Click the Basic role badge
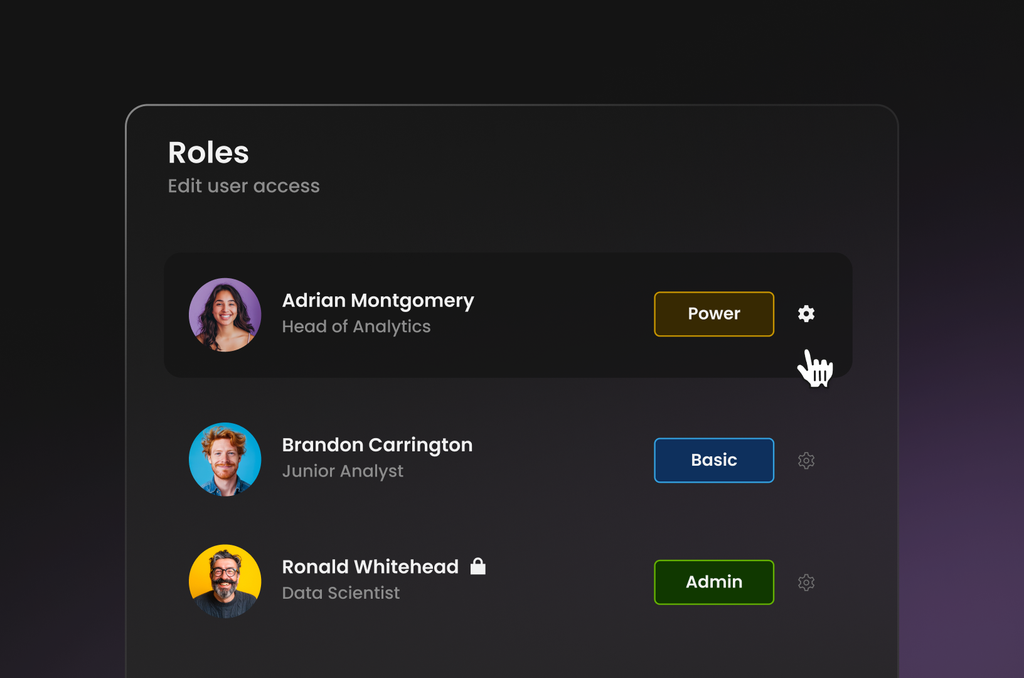Viewport: 1024px width, 678px height. (x=714, y=460)
